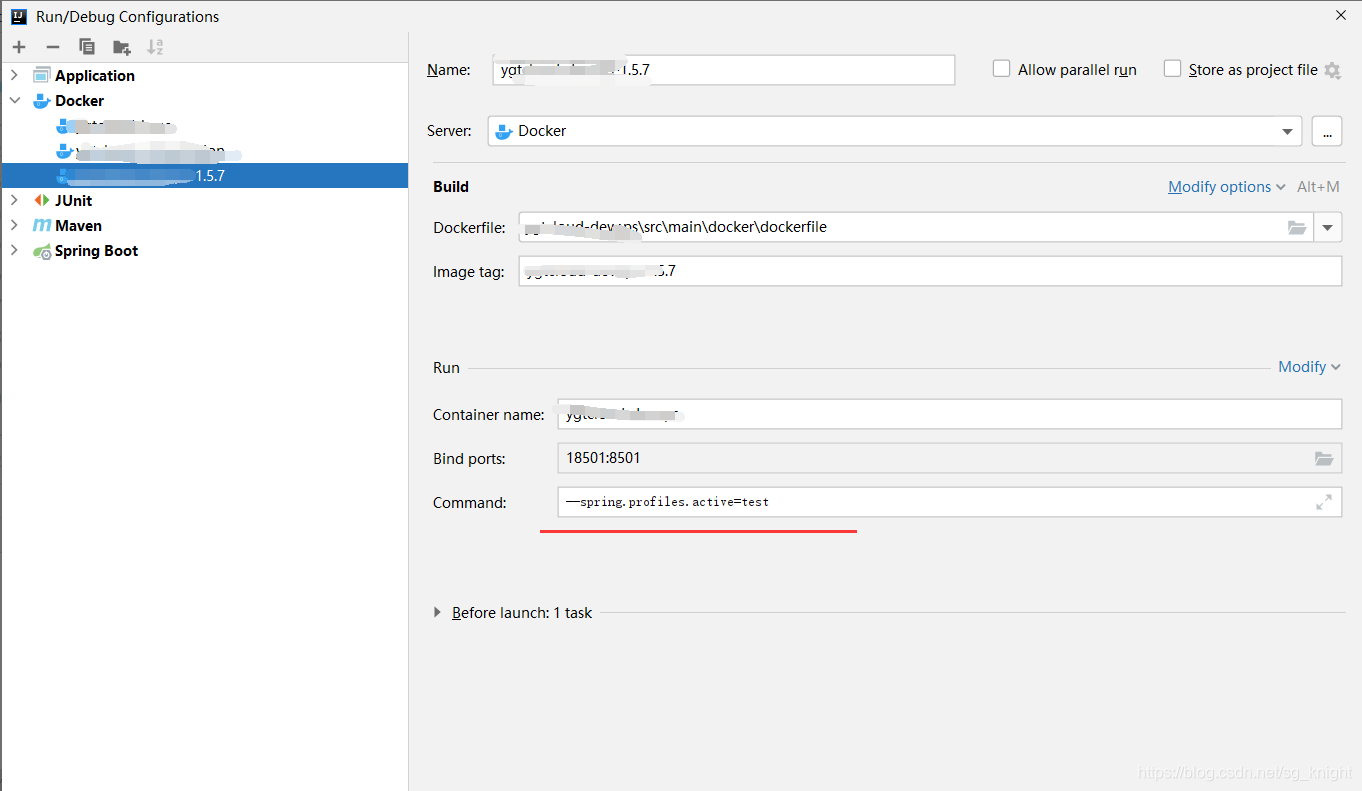Open the Dockerfile path dropdown arrow
This screenshot has width=1362, height=791.
click(x=1328, y=227)
